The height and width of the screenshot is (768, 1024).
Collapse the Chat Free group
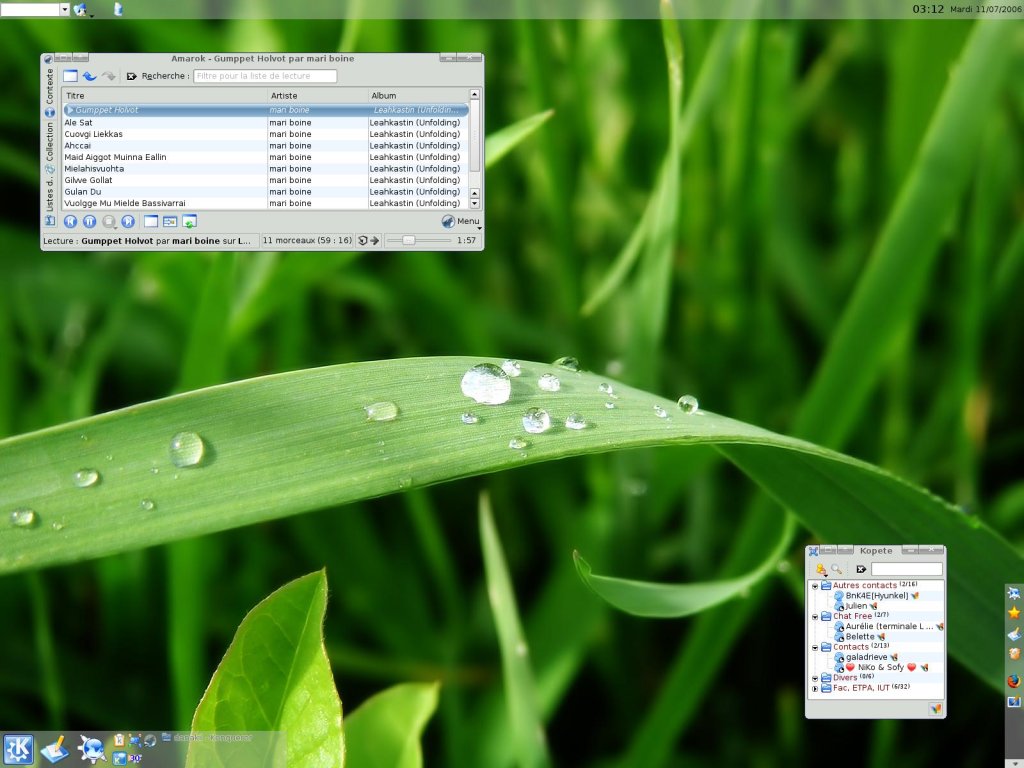(x=815, y=616)
